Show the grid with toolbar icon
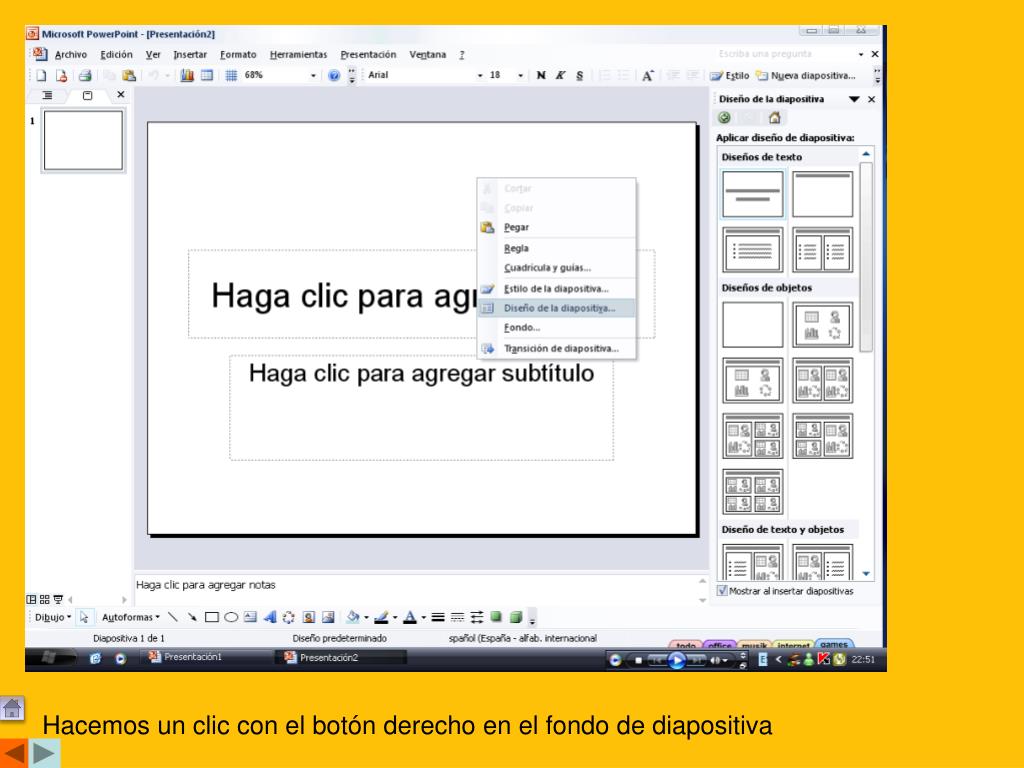 coord(231,76)
